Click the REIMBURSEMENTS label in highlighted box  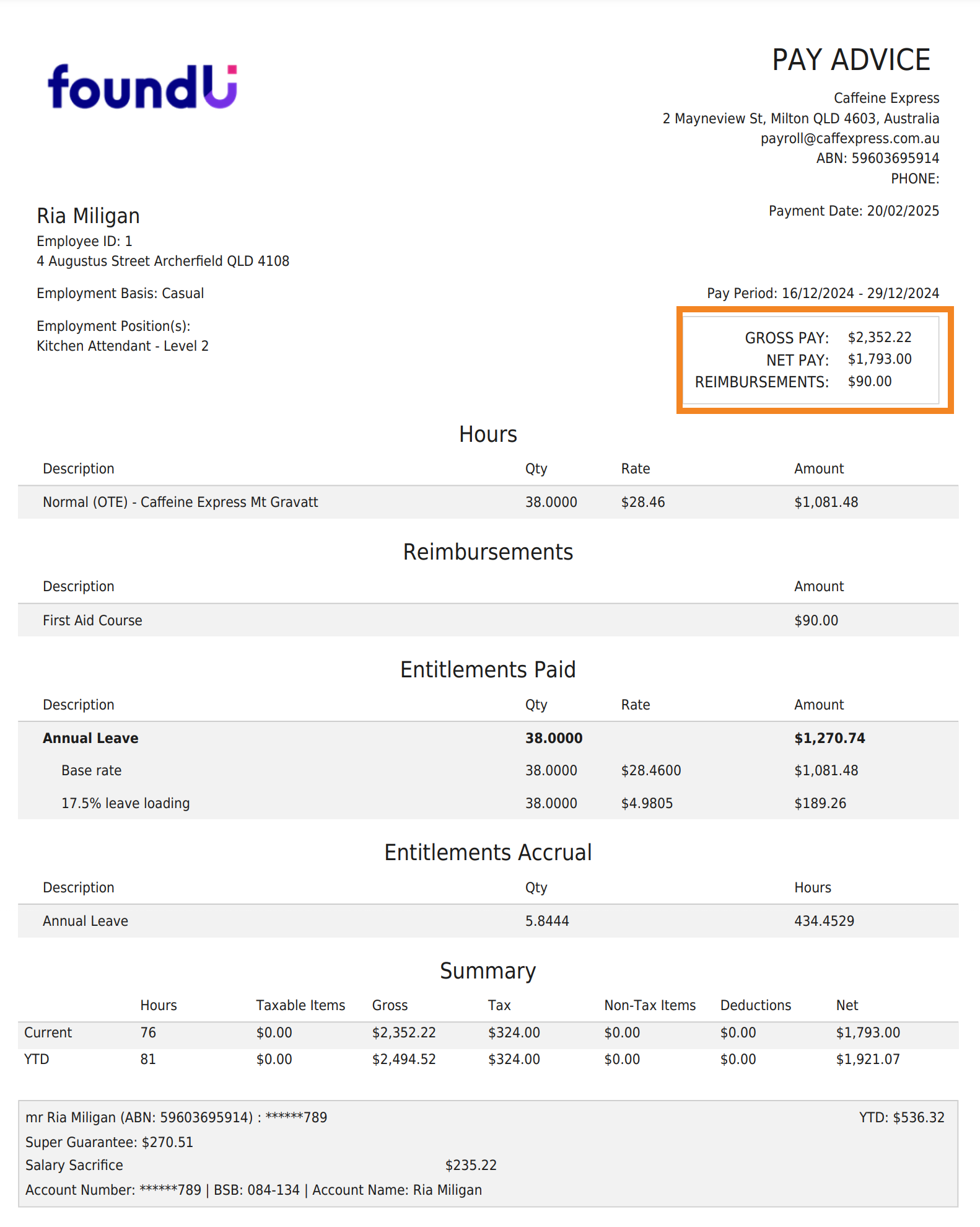tap(761, 382)
